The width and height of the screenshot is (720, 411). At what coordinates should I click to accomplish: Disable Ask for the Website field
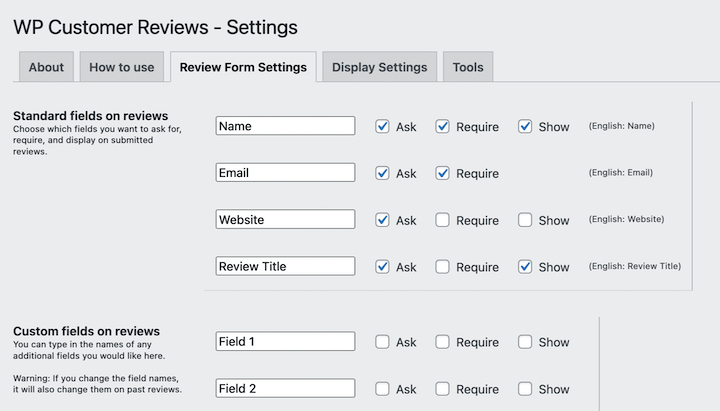pos(382,220)
